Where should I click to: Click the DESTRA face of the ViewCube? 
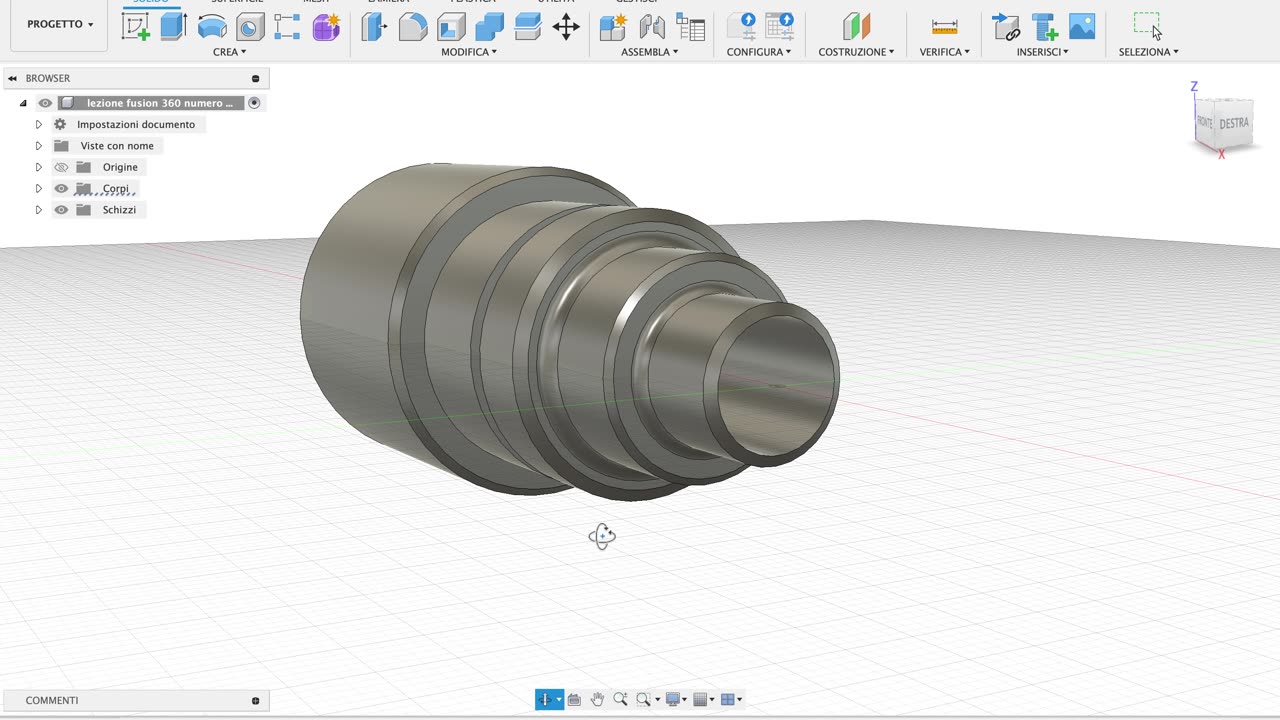(1234, 123)
